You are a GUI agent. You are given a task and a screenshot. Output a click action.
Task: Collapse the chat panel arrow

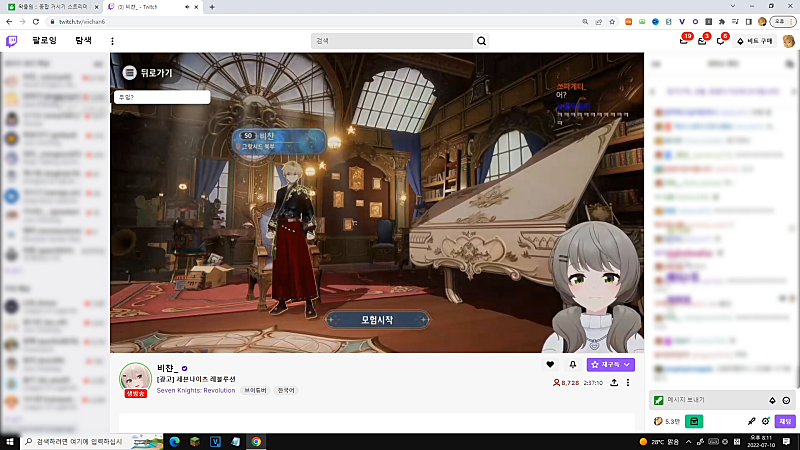(x=657, y=64)
